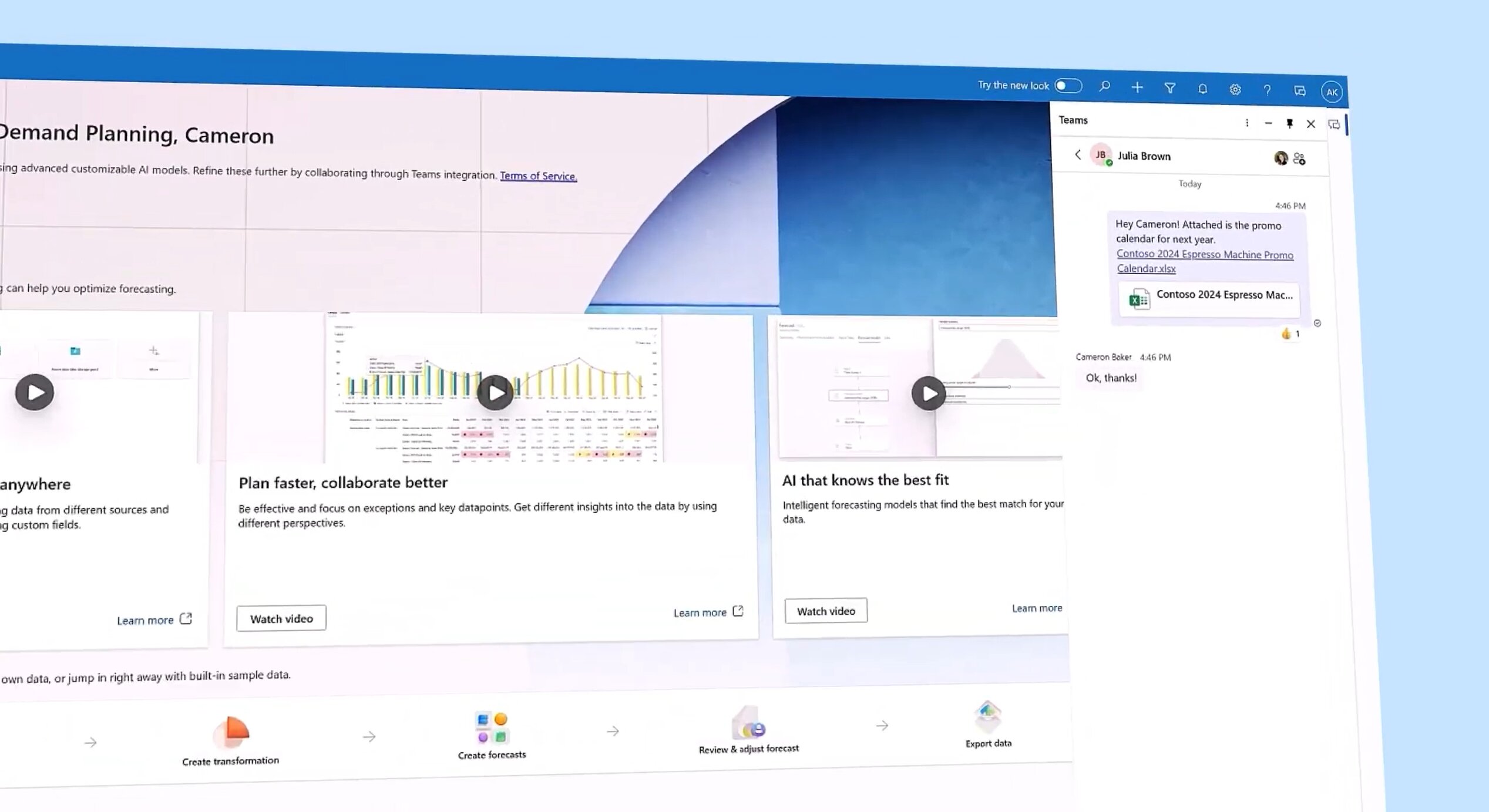Screen dimensions: 1489x812
Task: Open the Teams chat icon in header
Action: tap(1299, 90)
